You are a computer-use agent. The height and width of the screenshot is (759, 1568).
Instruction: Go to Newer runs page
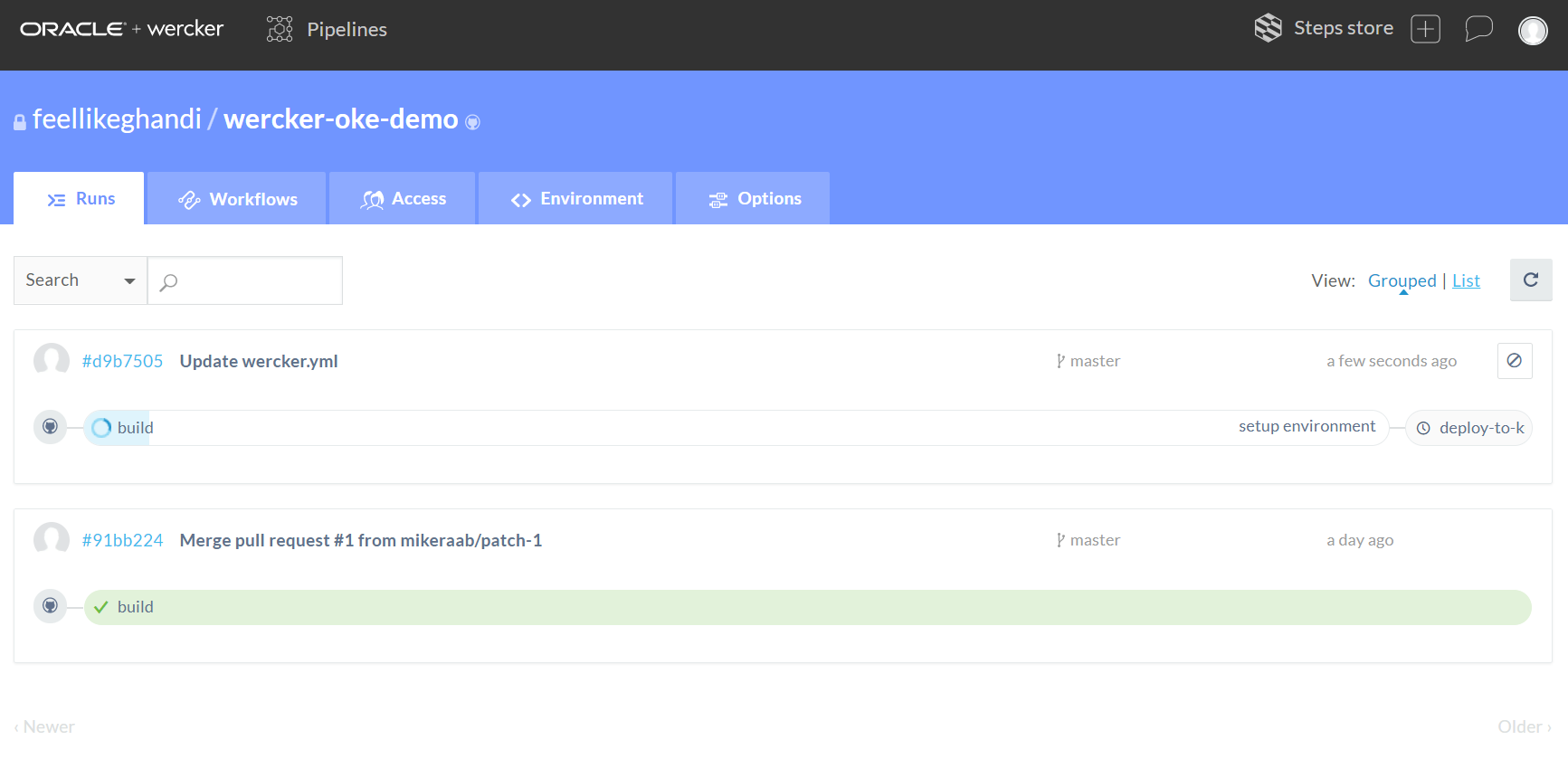pyautogui.click(x=44, y=726)
